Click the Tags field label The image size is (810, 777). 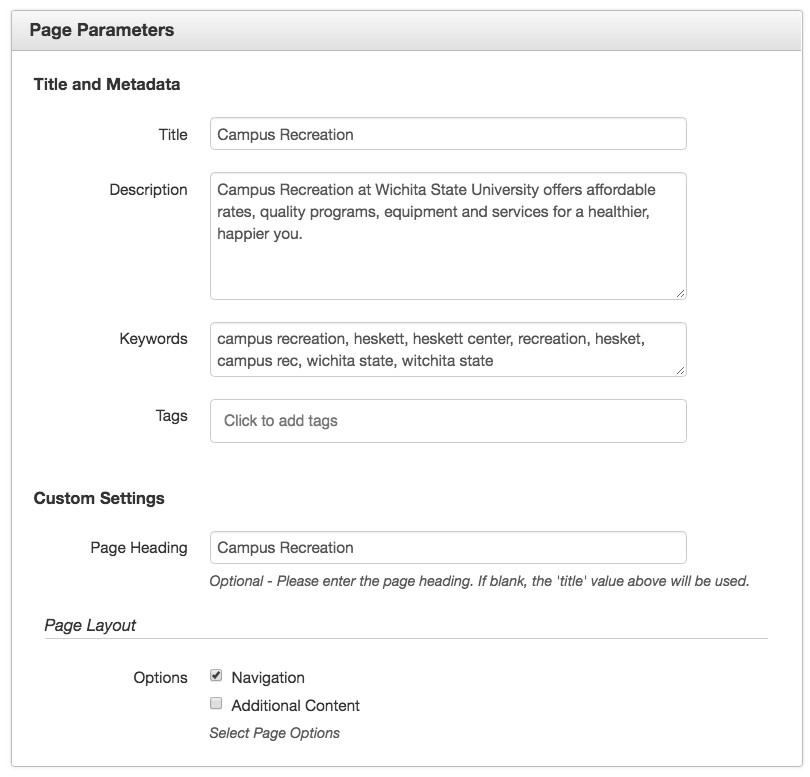click(172, 416)
